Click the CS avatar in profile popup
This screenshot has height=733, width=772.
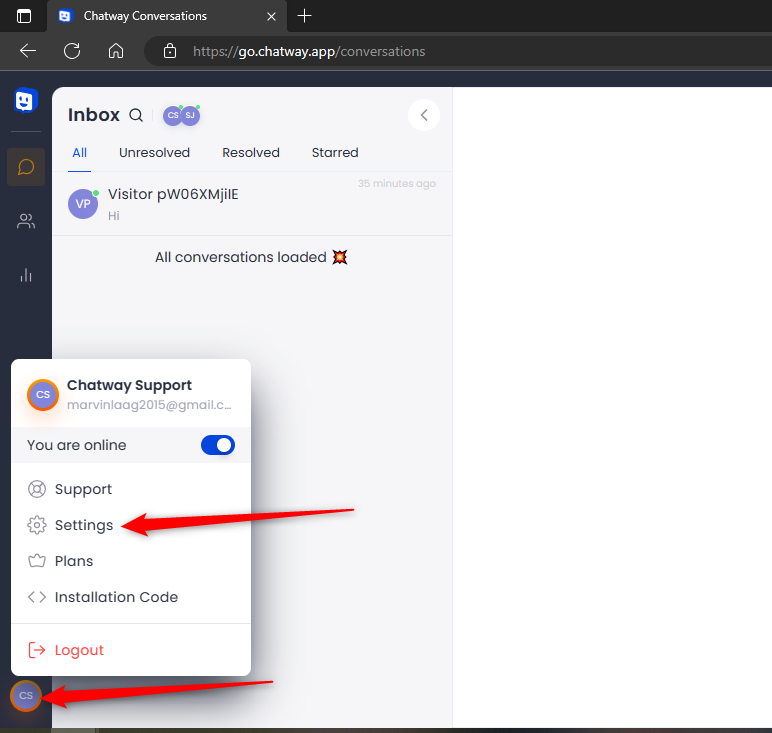pos(43,394)
